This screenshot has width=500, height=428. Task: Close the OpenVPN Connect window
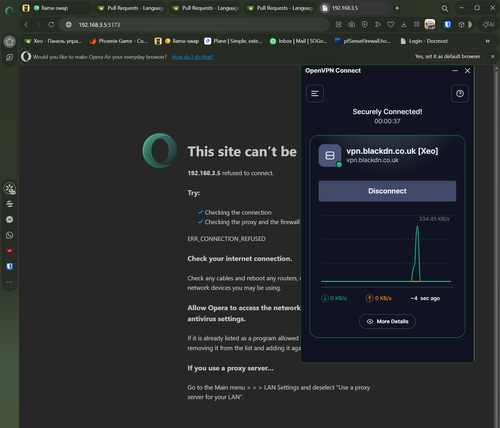click(x=467, y=71)
